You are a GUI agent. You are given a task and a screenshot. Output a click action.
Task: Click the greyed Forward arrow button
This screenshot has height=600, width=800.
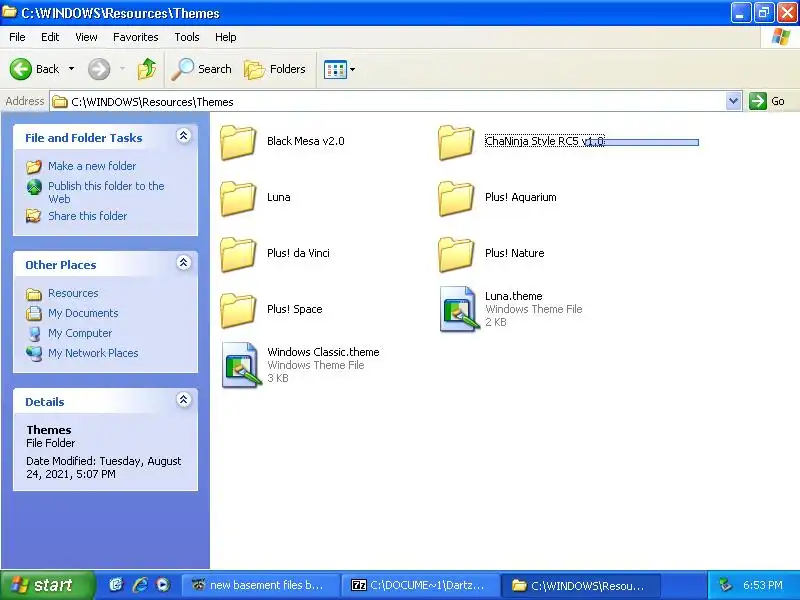click(x=99, y=69)
